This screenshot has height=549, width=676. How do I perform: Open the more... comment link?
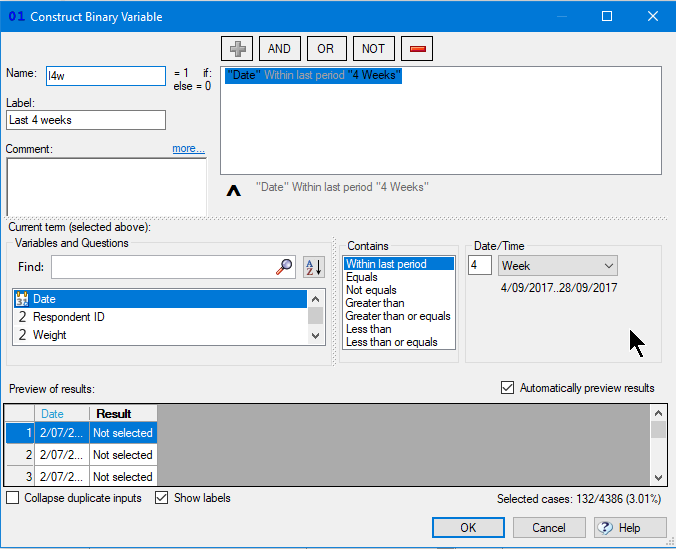pyautogui.click(x=188, y=148)
